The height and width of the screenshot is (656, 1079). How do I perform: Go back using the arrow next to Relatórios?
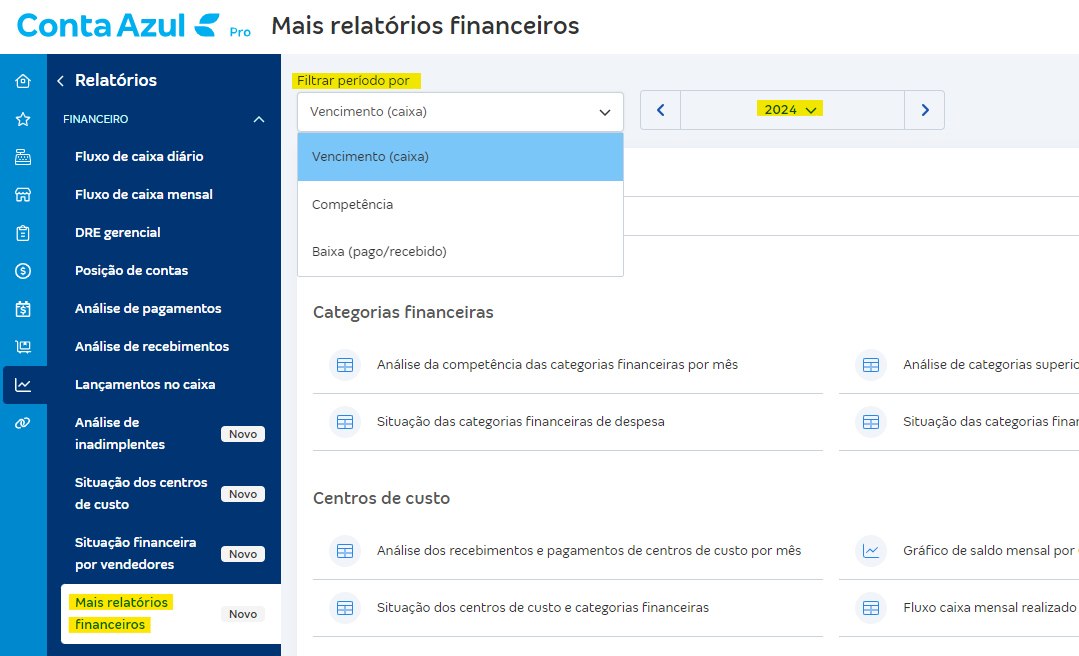point(61,81)
